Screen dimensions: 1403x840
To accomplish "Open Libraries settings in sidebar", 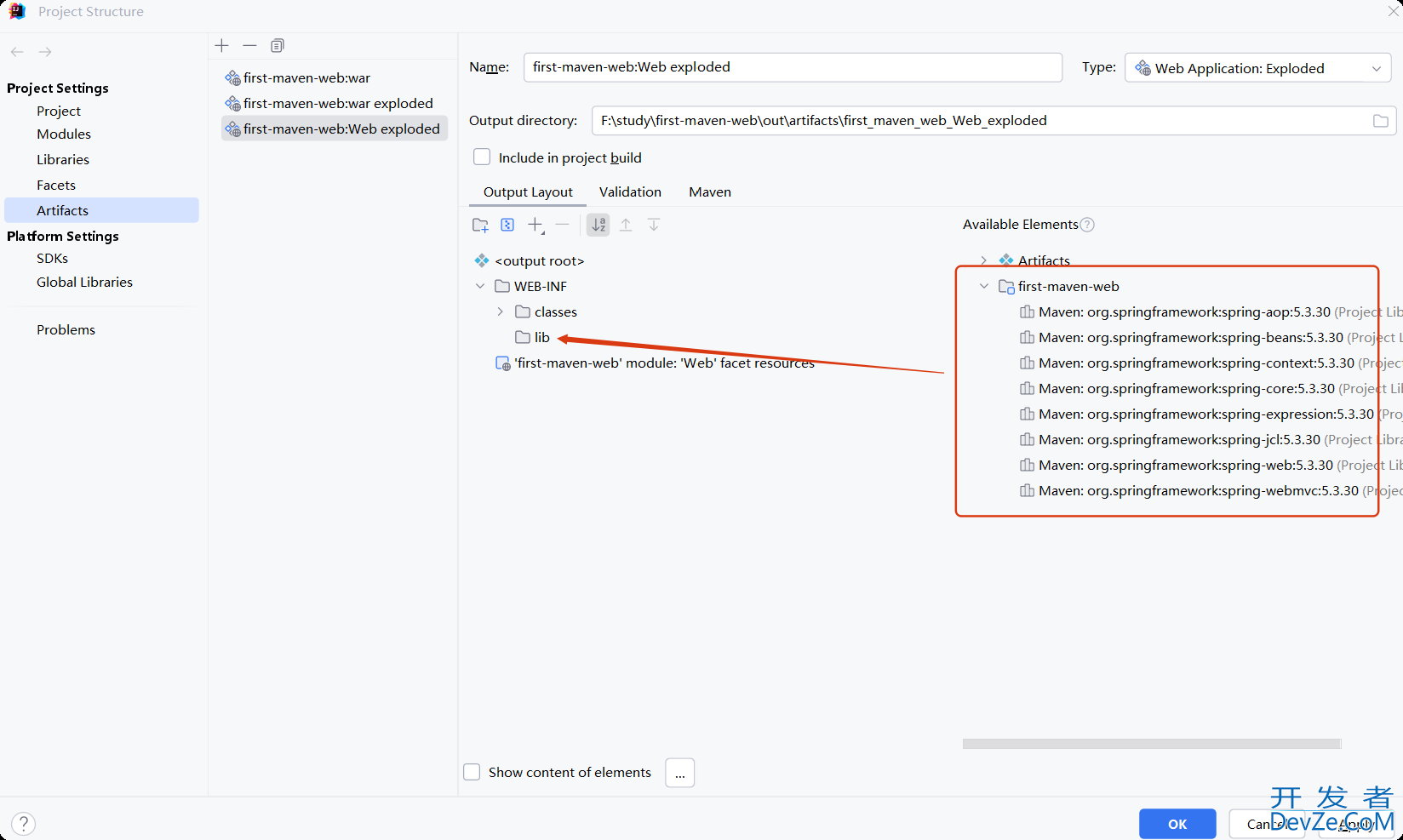I will pyautogui.click(x=63, y=159).
